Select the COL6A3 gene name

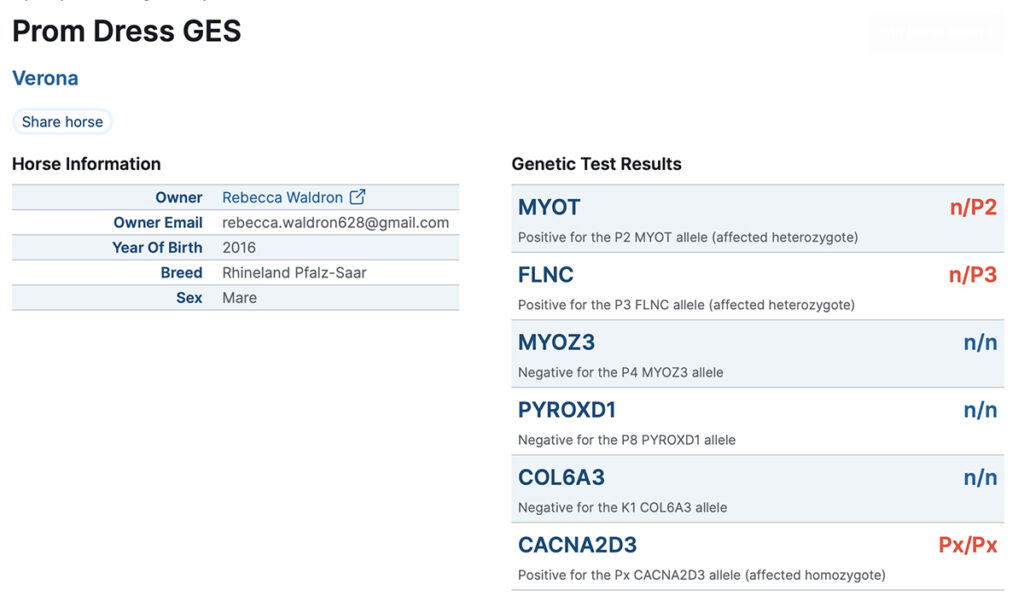click(561, 478)
